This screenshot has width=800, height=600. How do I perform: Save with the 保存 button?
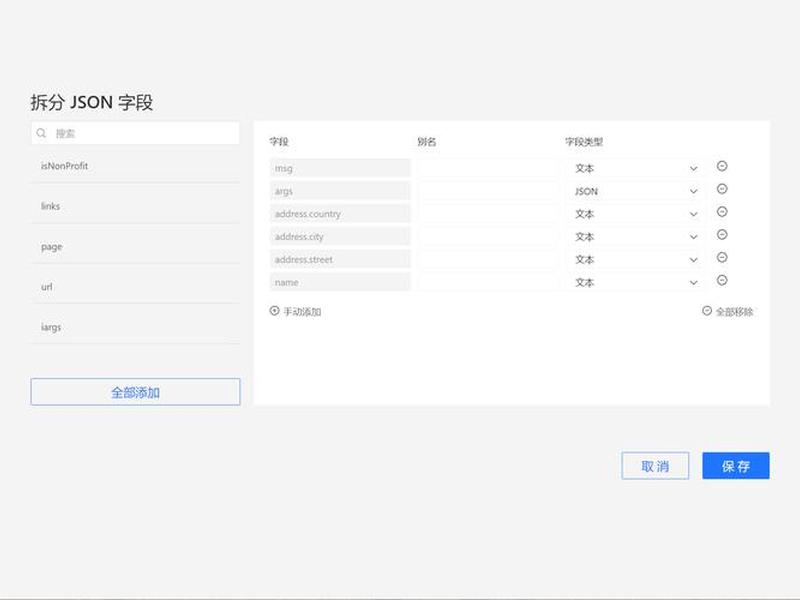736,466
